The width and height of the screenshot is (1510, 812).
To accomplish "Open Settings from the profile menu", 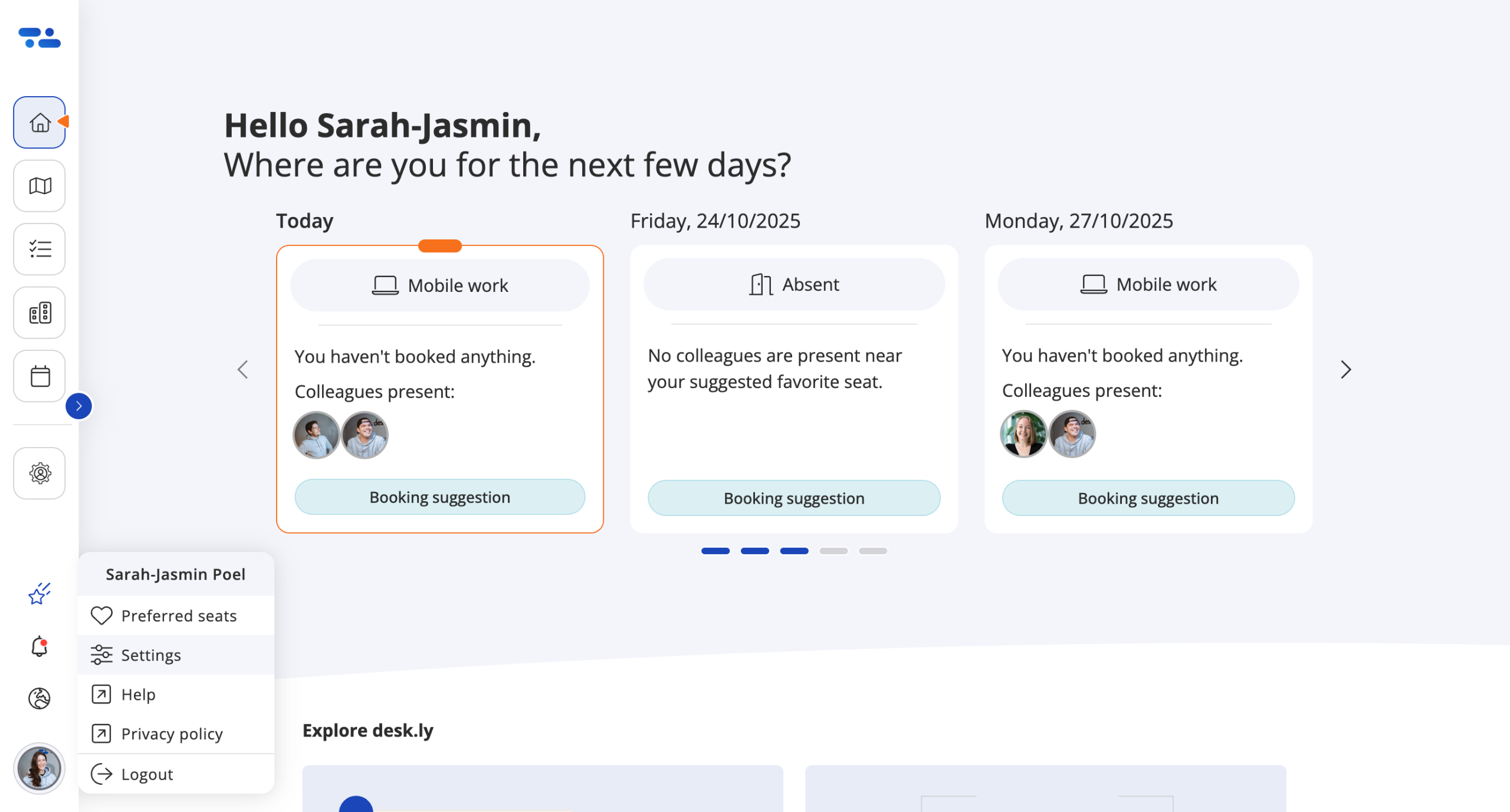I will [x=151, y=655].
